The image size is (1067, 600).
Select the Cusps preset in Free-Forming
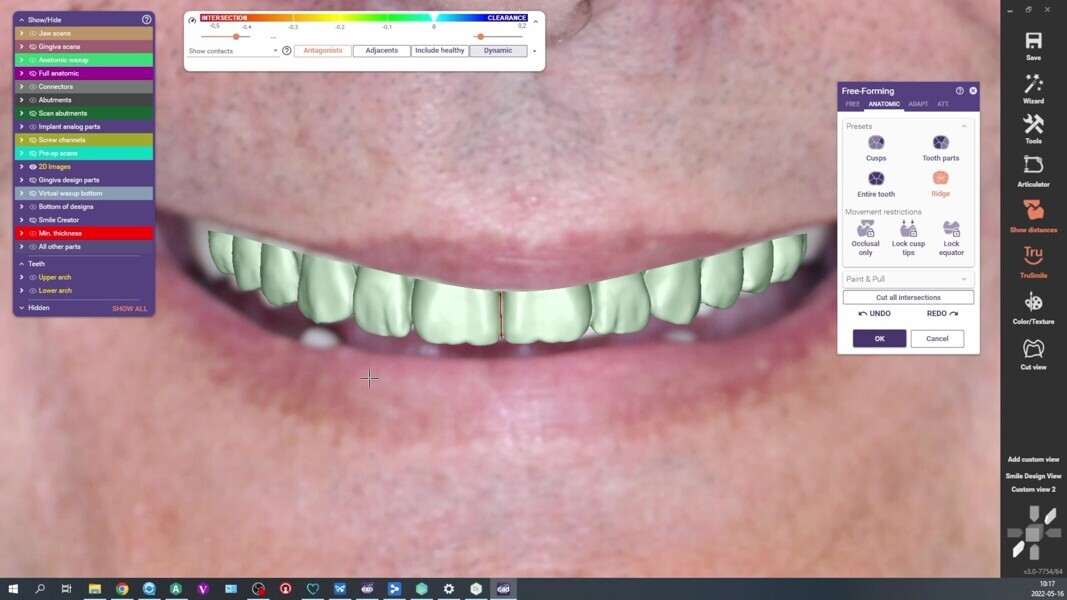(875, 145)
